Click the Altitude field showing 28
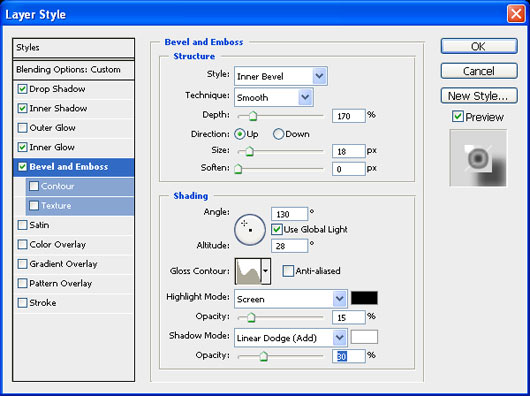The image size is (530, 396). click(x=290, y=246)
